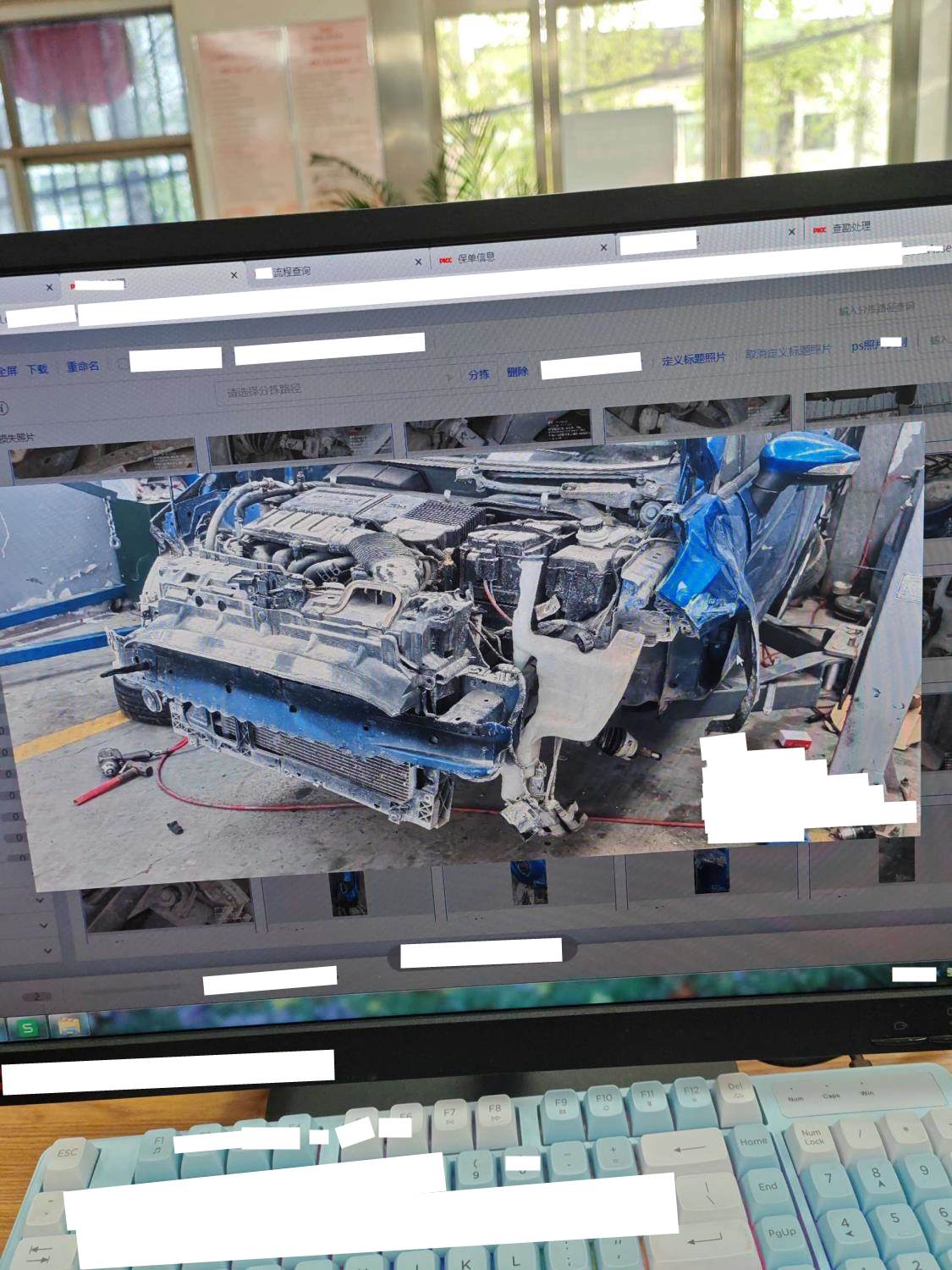Viewport: 952px width, 1270px height.
Task: Click the PICC icon on 查勘处理 tab
Action: (x=819, y=229)
